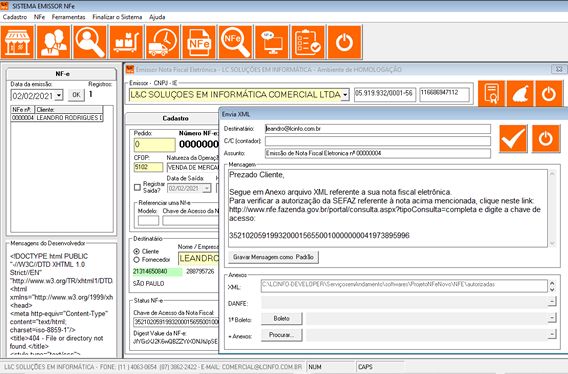Open the products hand-cart toolbar icon
Image resolution: width=568 pixels, height=374 pixels.
126,42
